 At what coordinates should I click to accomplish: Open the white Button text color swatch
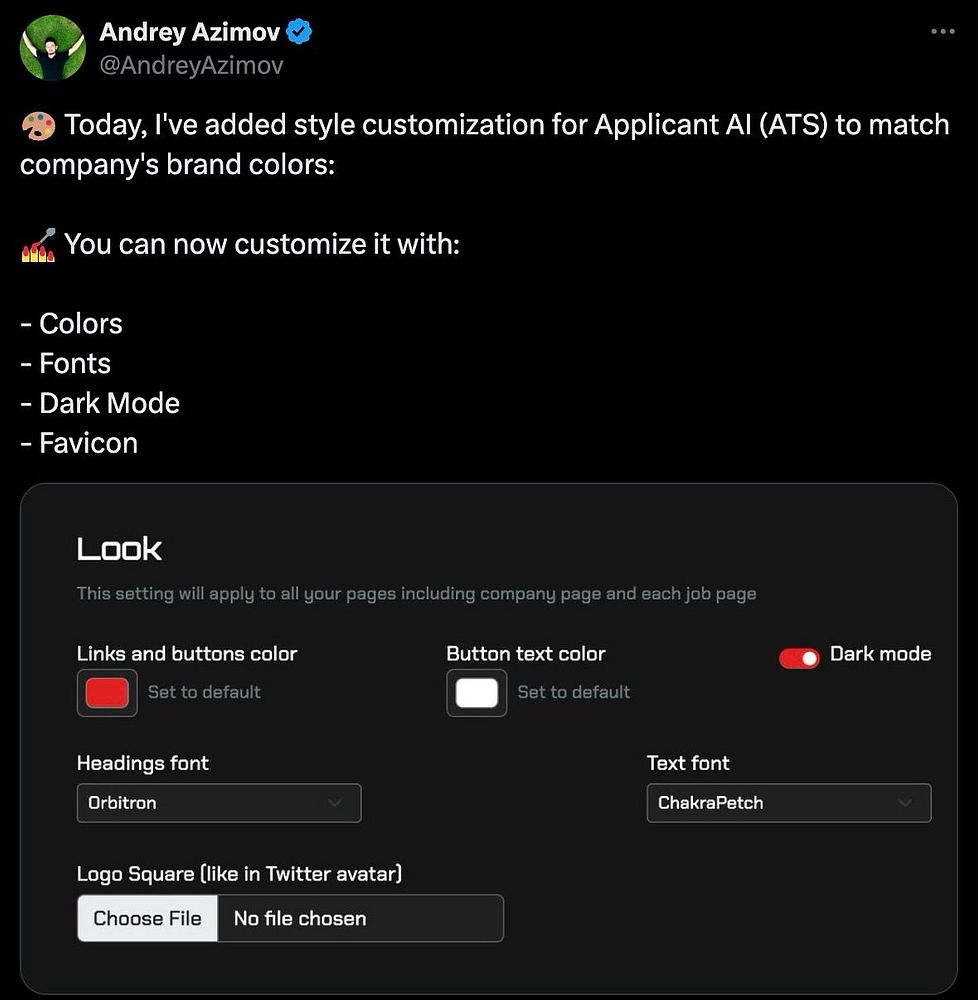[x=477, y=693]
